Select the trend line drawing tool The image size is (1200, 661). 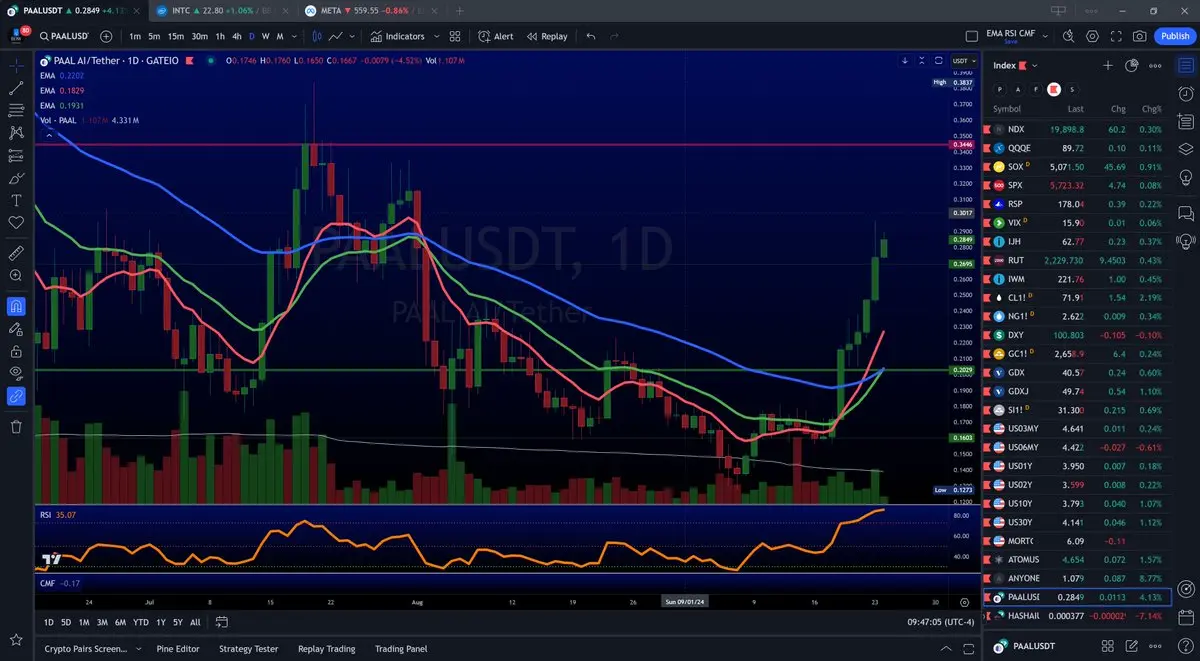(x=16, y=88)
